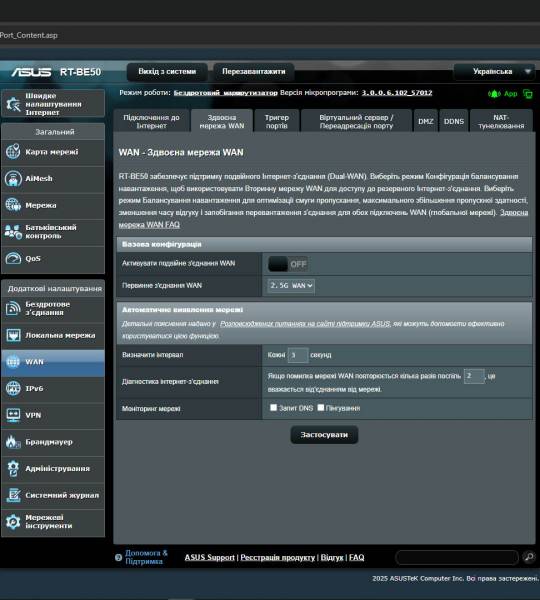
Task: Open the FAQ link in the footer
Action: pos(356,558)
